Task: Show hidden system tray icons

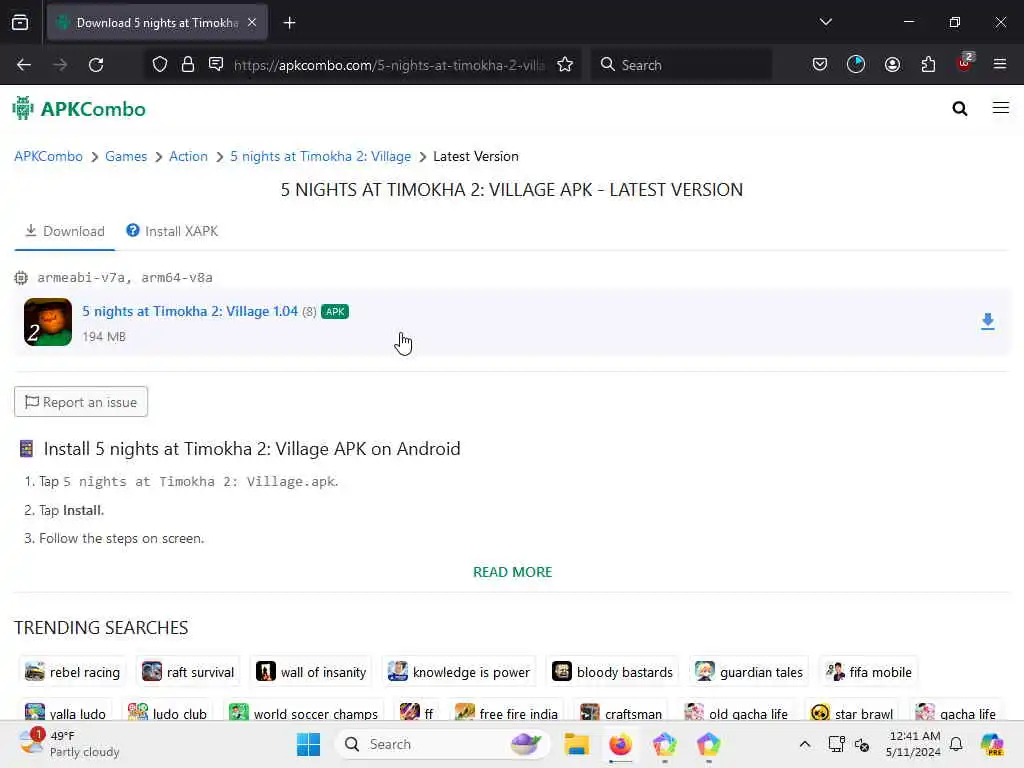Action: (x=805, y=744)
